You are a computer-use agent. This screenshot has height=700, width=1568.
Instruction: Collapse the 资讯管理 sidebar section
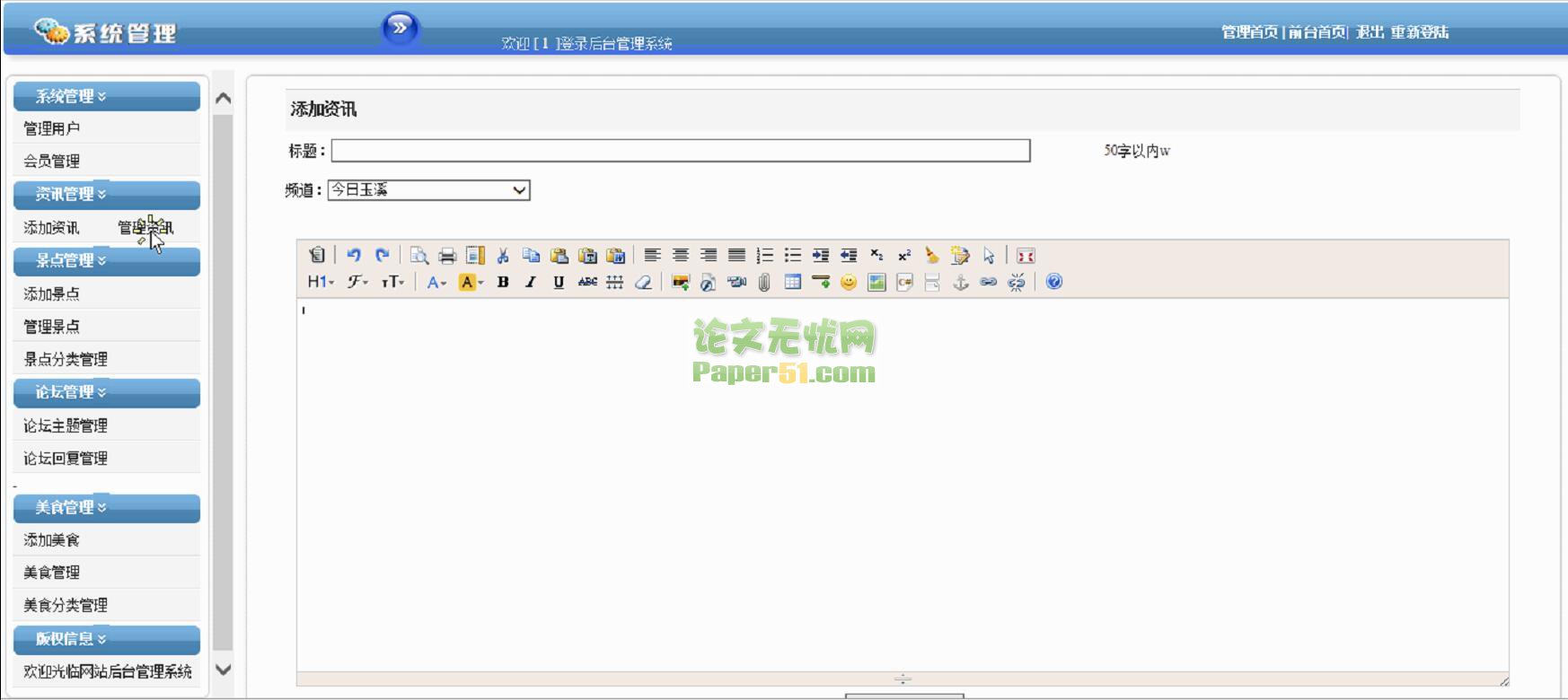(107, 194)
